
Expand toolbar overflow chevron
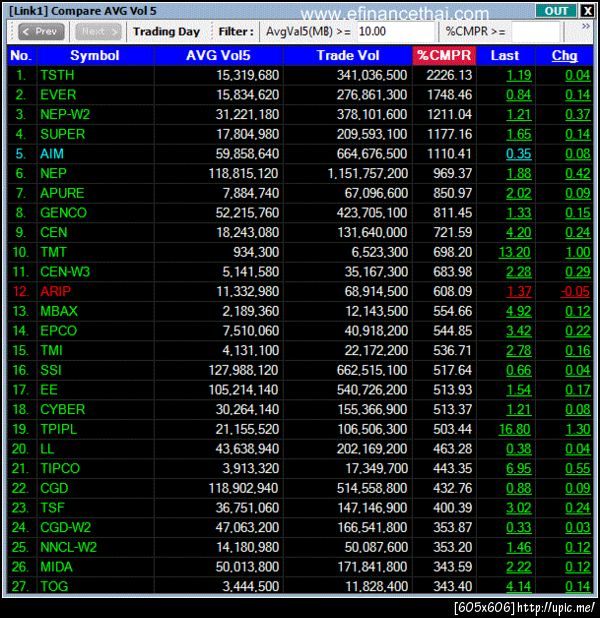586,26
